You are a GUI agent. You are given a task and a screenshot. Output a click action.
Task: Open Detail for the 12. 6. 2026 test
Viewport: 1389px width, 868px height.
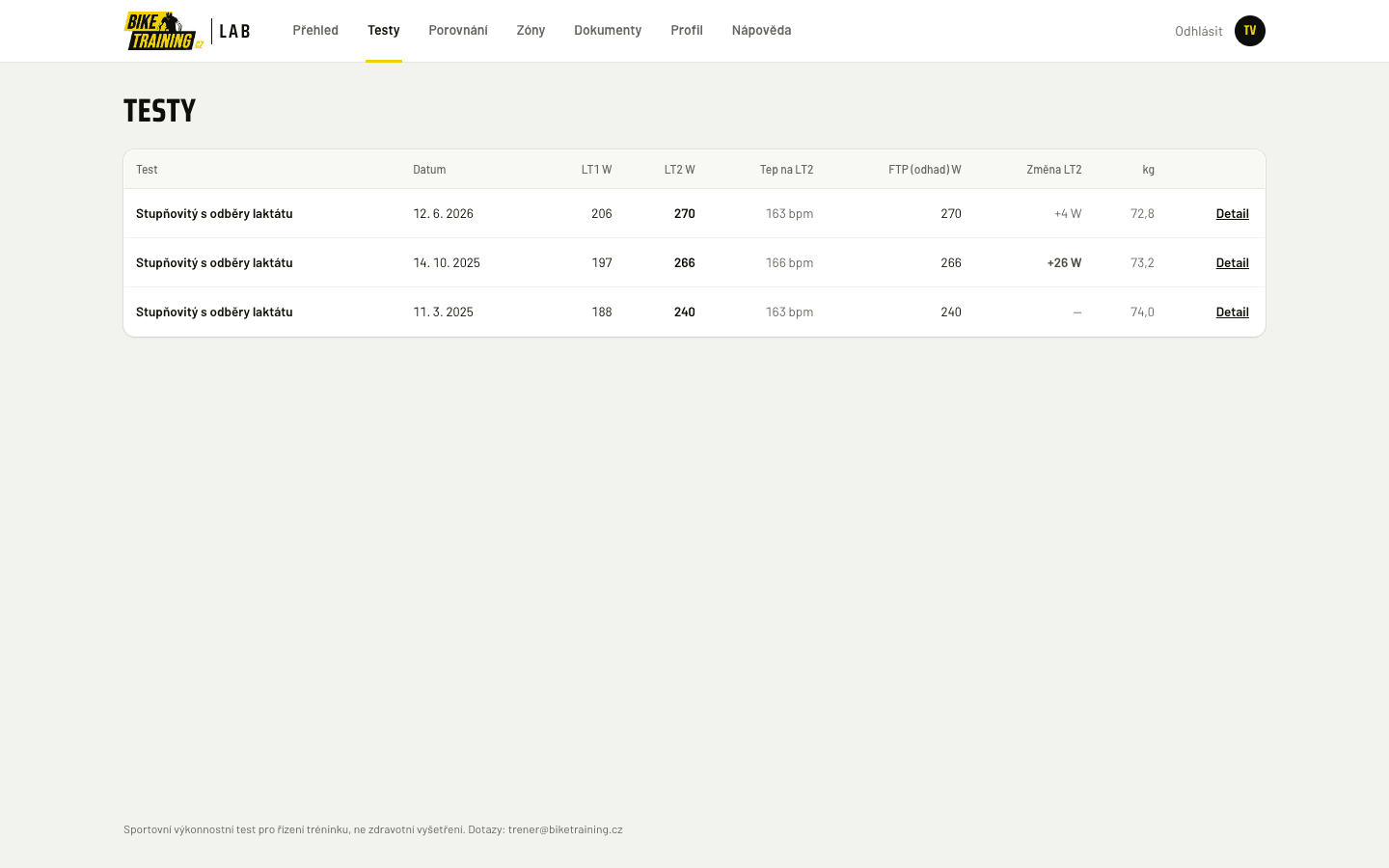(1232, 214)
